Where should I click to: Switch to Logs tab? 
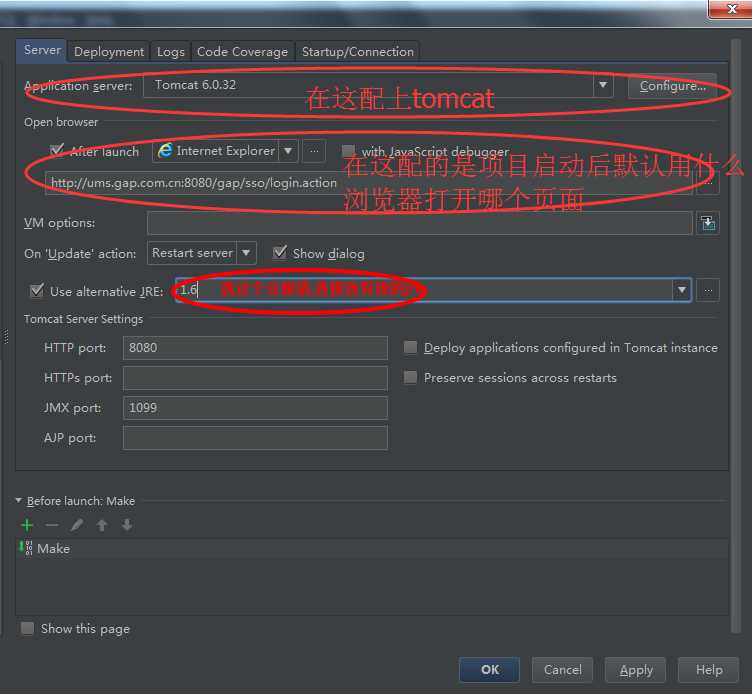click(171, 52)
